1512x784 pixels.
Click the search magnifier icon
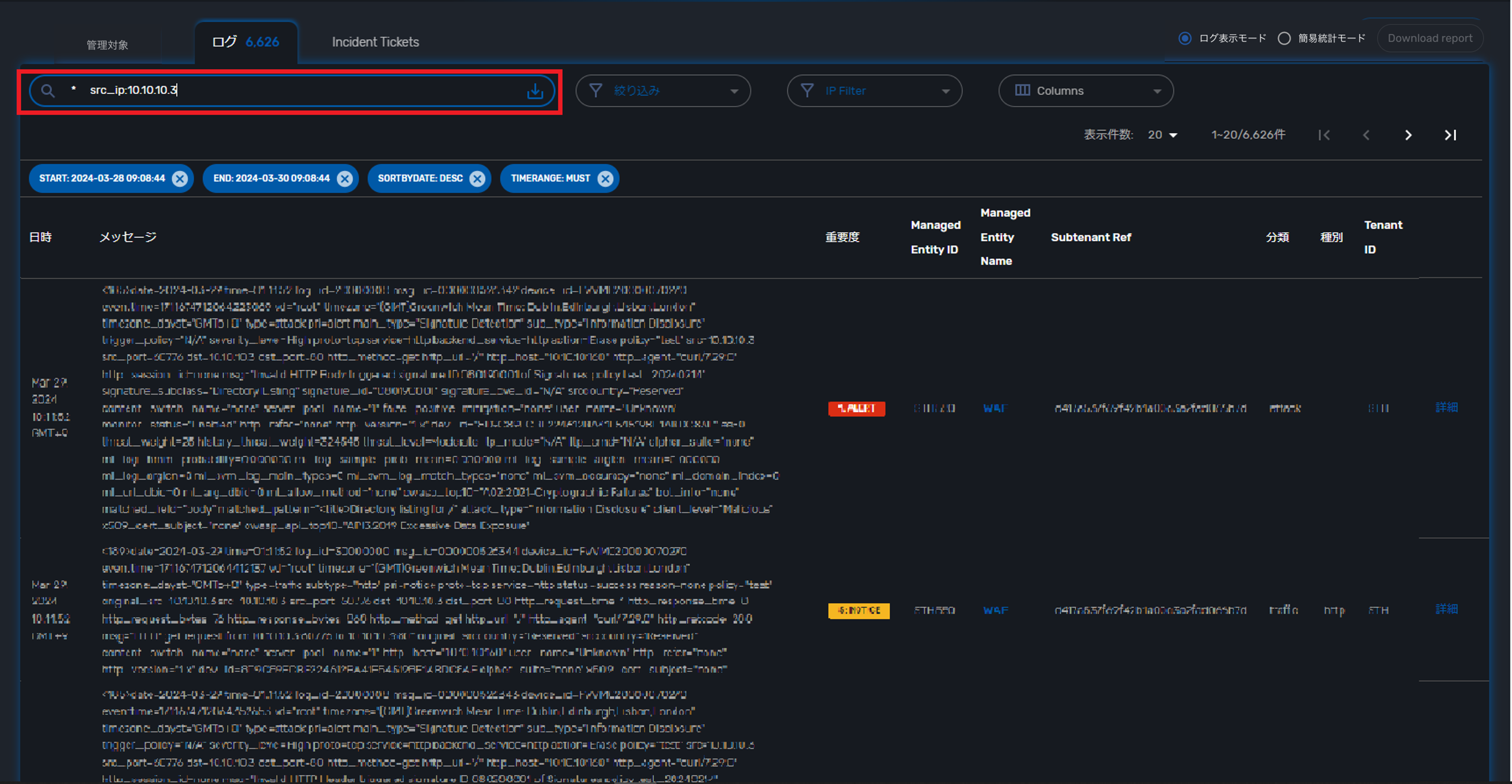[48, 91]
